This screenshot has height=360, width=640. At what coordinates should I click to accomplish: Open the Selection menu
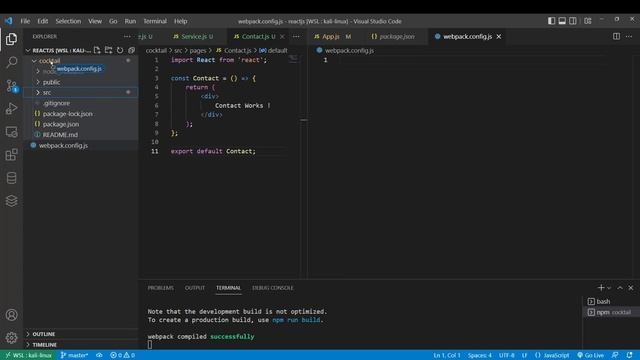click(x=68, y=21)
